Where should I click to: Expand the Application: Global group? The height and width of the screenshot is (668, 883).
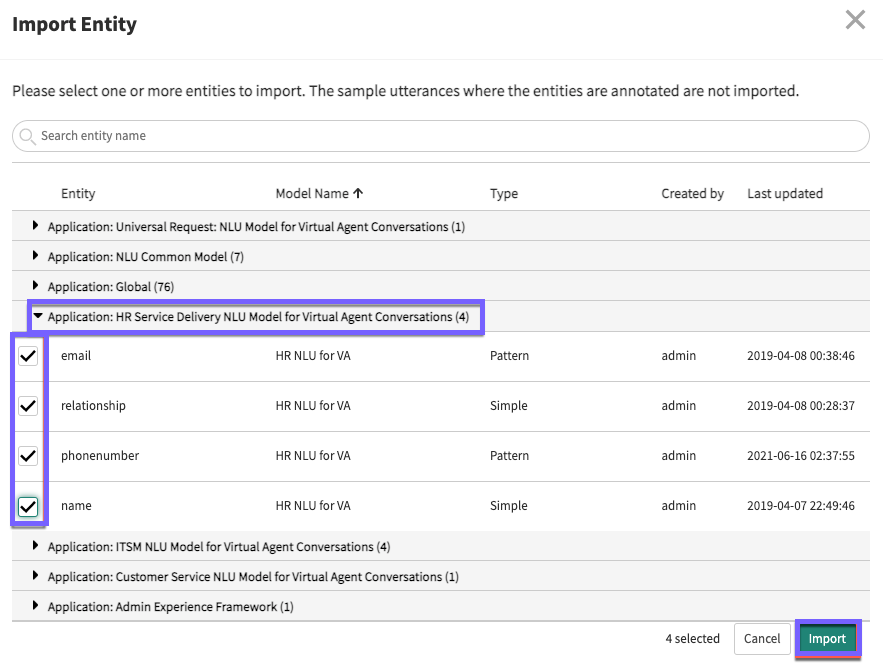(35, 286)
